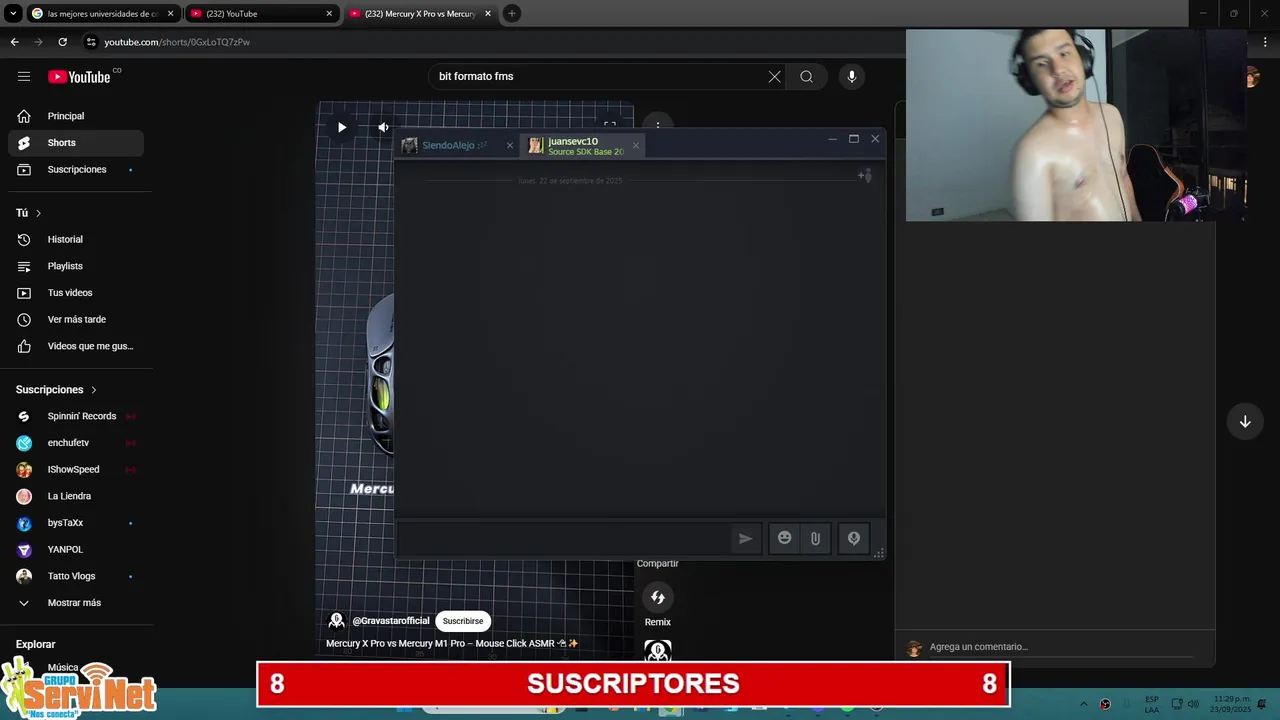Open Spinnin' Records channel

tap(76, 416)
